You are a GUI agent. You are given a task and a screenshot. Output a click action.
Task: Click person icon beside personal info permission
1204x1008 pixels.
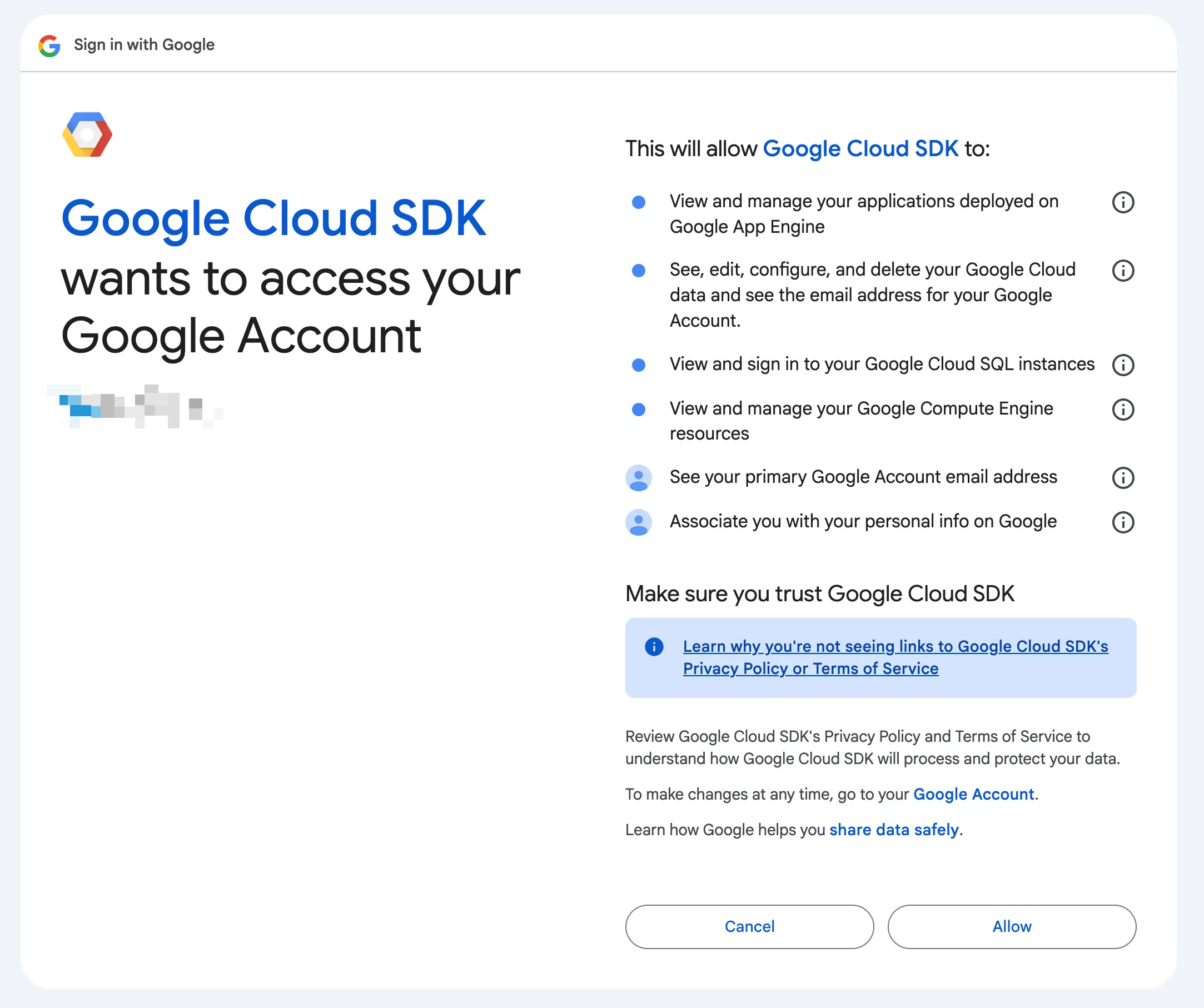[x=638, y=522]
